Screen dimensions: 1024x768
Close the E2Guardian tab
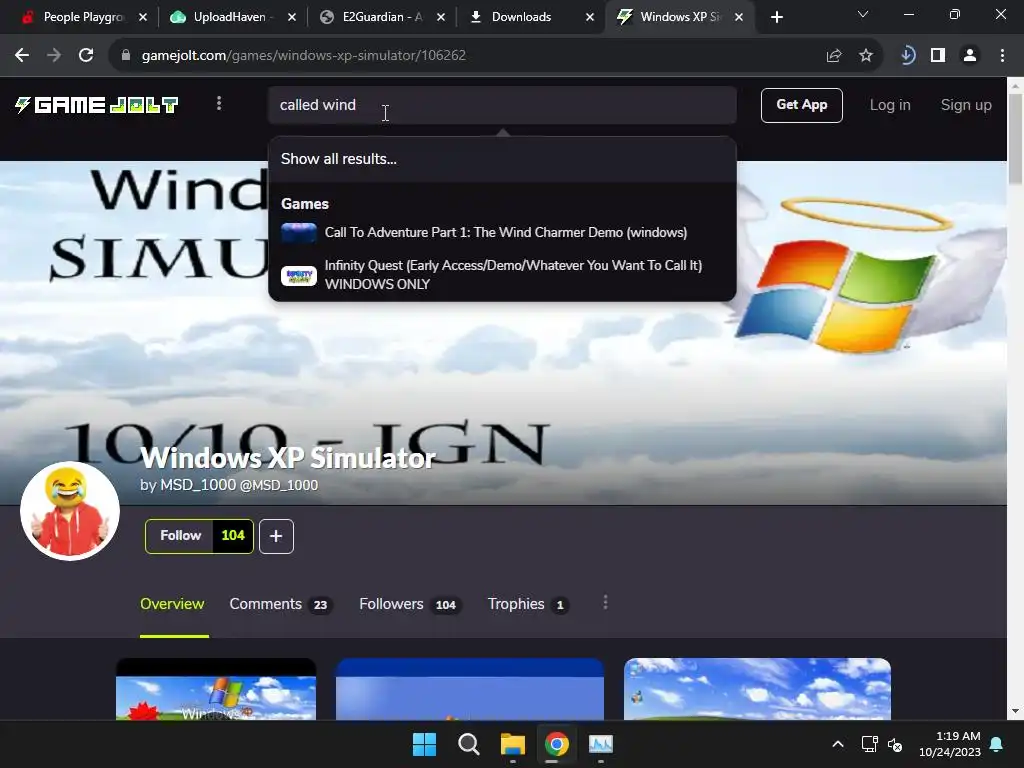pyautogui.click(x=441, y=17)
